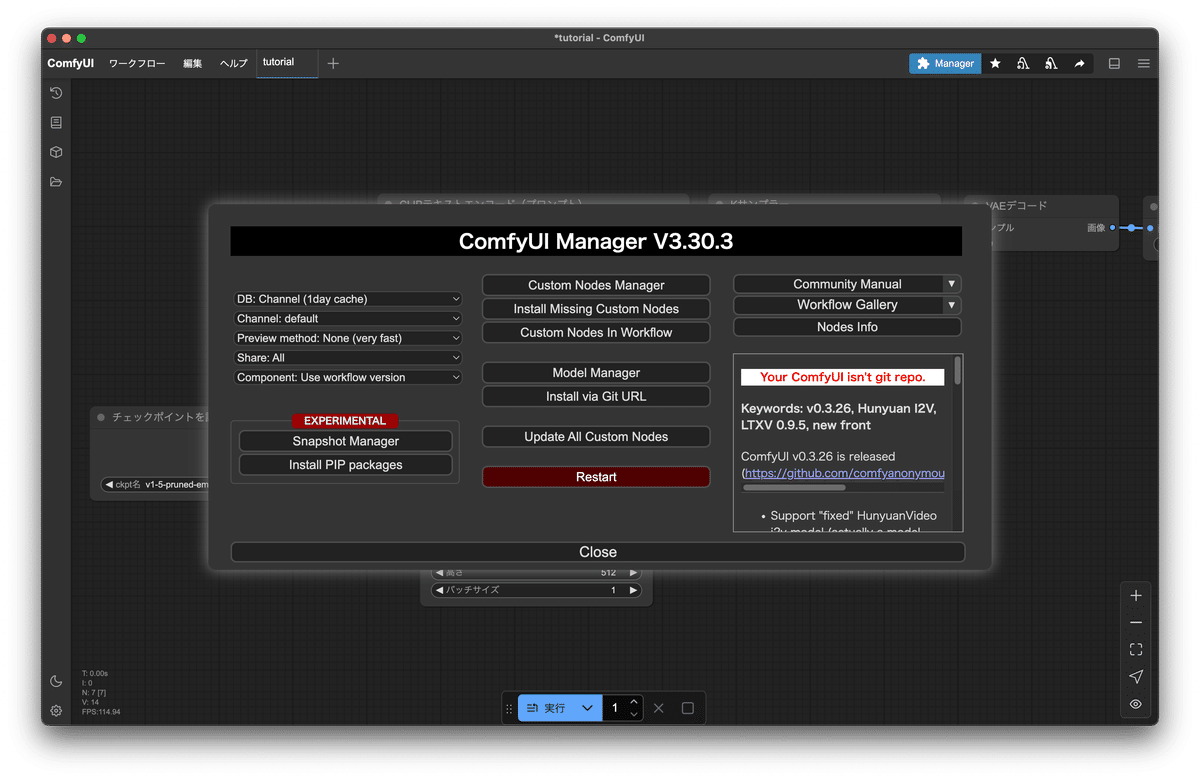Decrease batch count with the down stepper
1200x780 pixels.
634,715
